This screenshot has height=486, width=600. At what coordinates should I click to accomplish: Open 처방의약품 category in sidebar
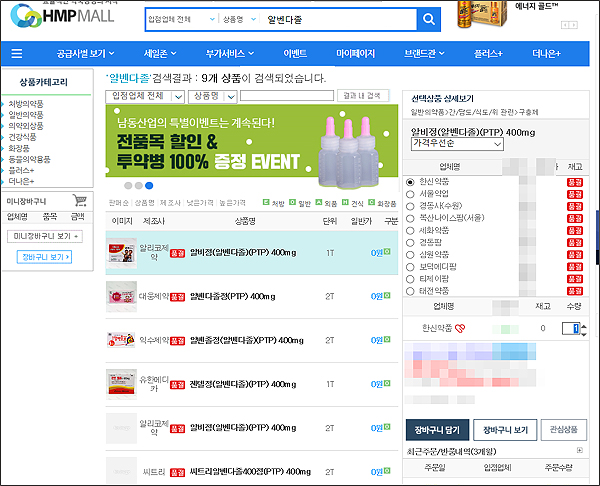point(26,104)
